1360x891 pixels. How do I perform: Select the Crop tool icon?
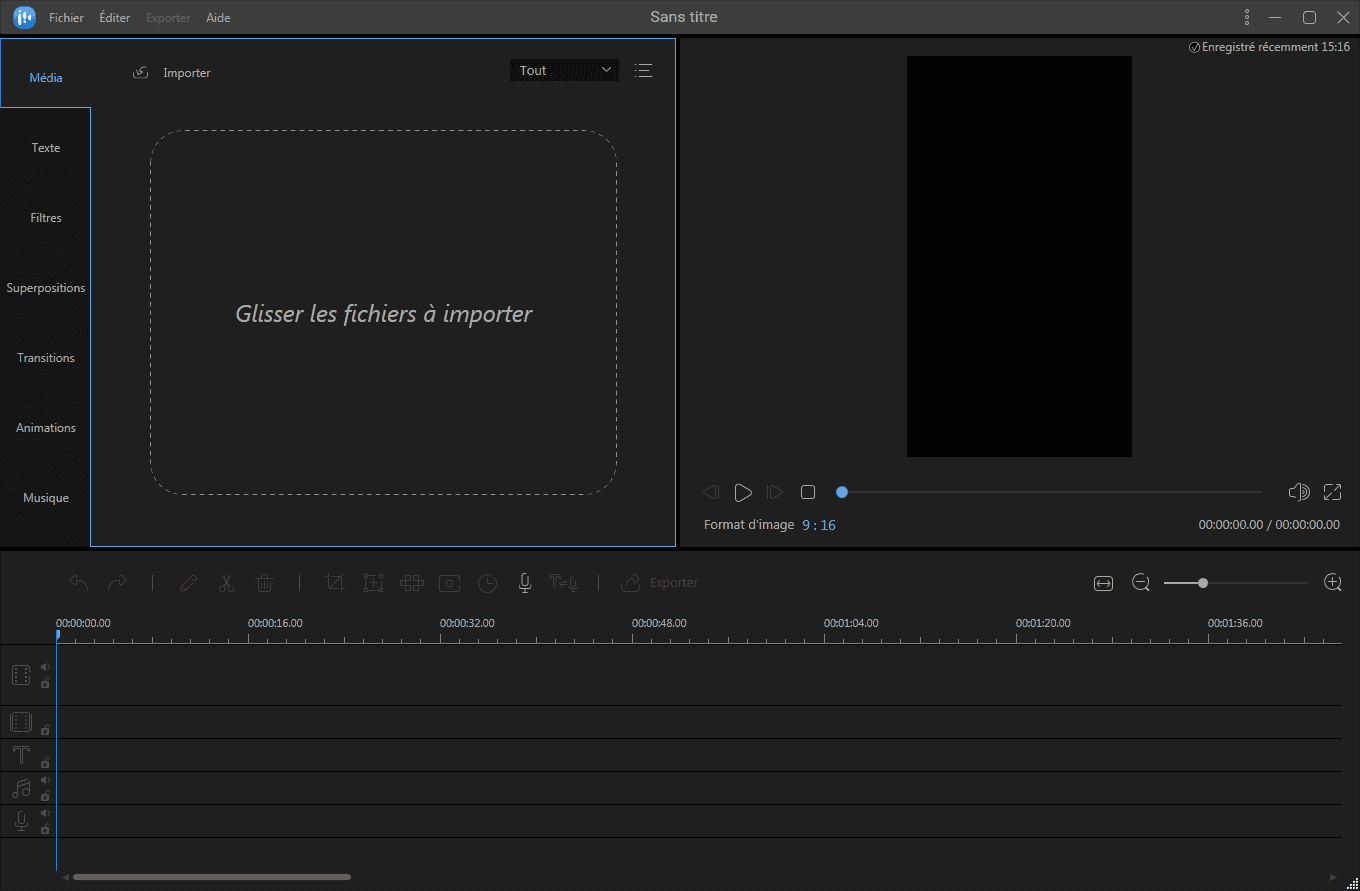335,582
